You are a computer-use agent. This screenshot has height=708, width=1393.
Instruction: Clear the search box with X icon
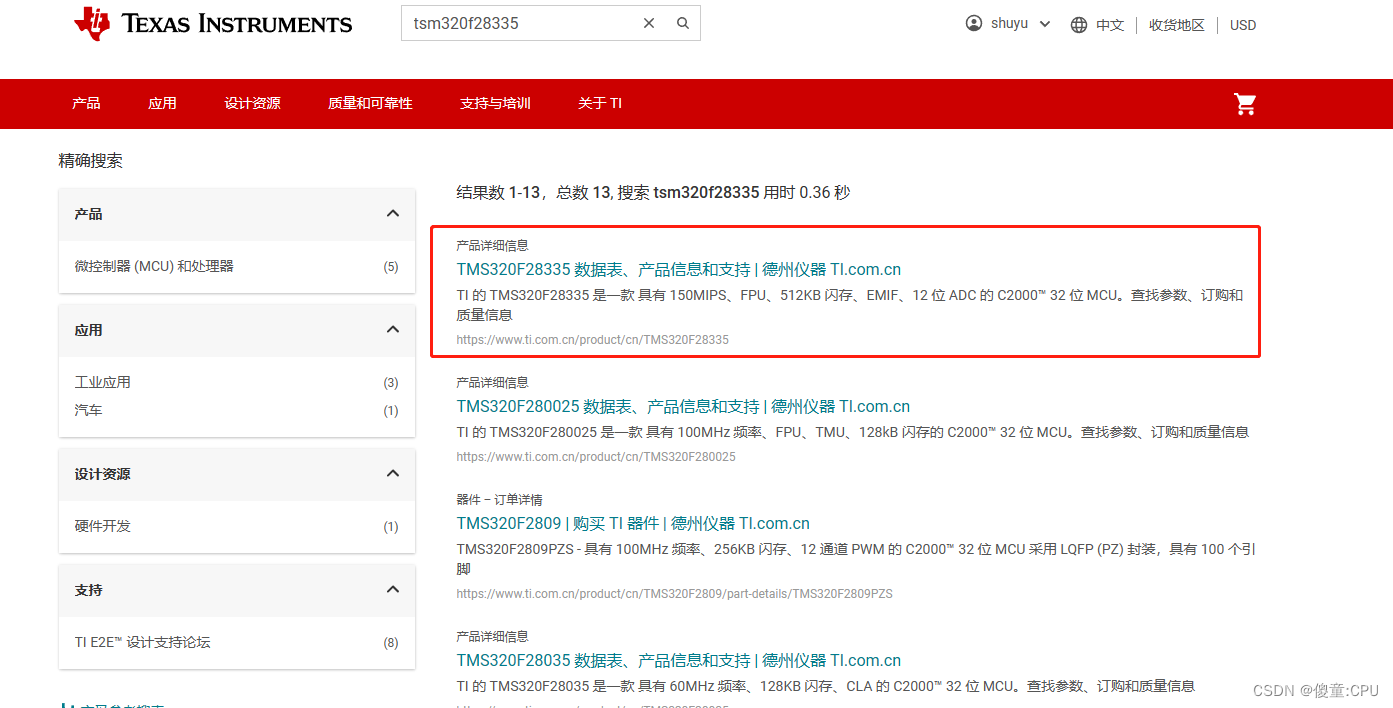649,23
